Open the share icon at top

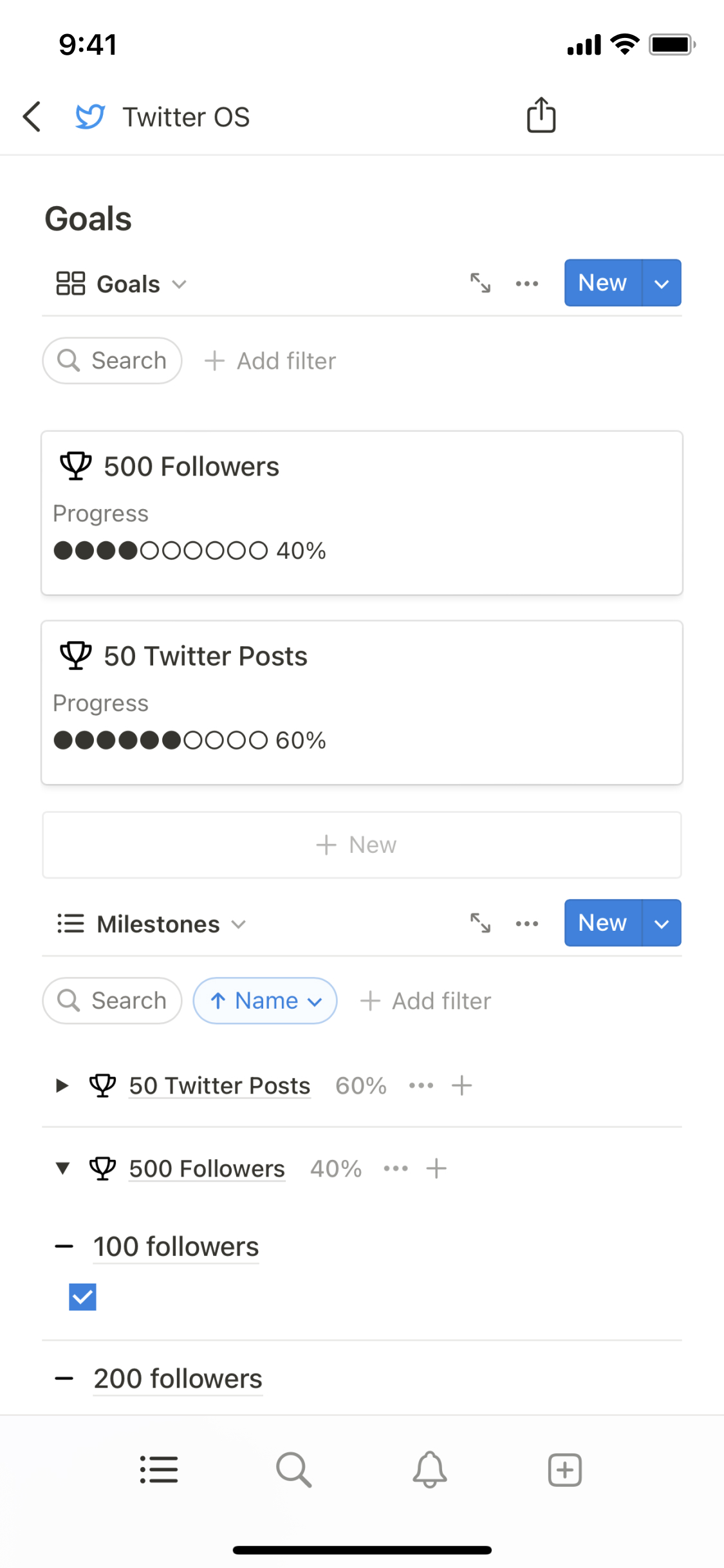pyautogui.click(x=541, y=116)
